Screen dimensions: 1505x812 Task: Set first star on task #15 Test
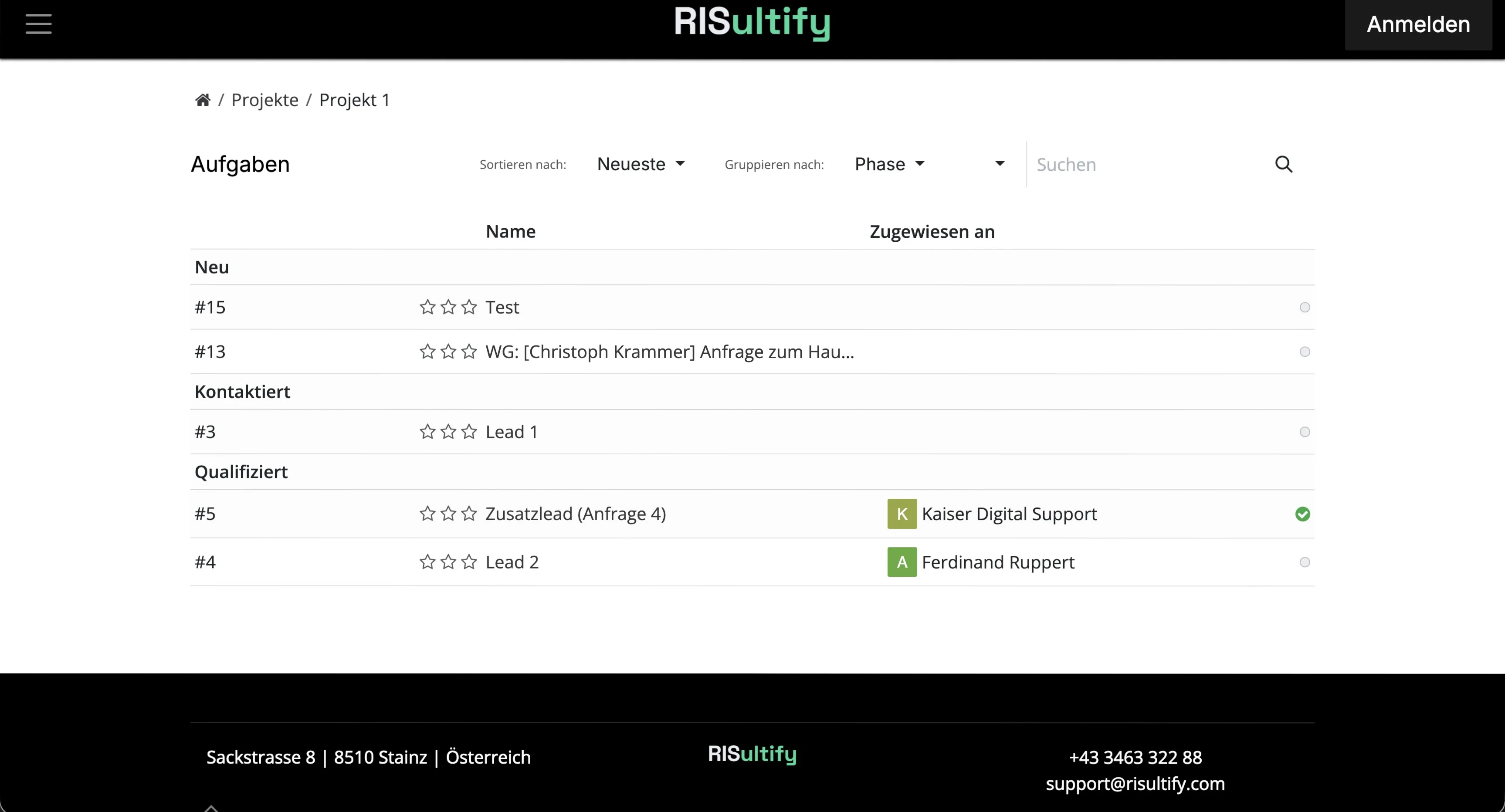[x=427, y=307]
